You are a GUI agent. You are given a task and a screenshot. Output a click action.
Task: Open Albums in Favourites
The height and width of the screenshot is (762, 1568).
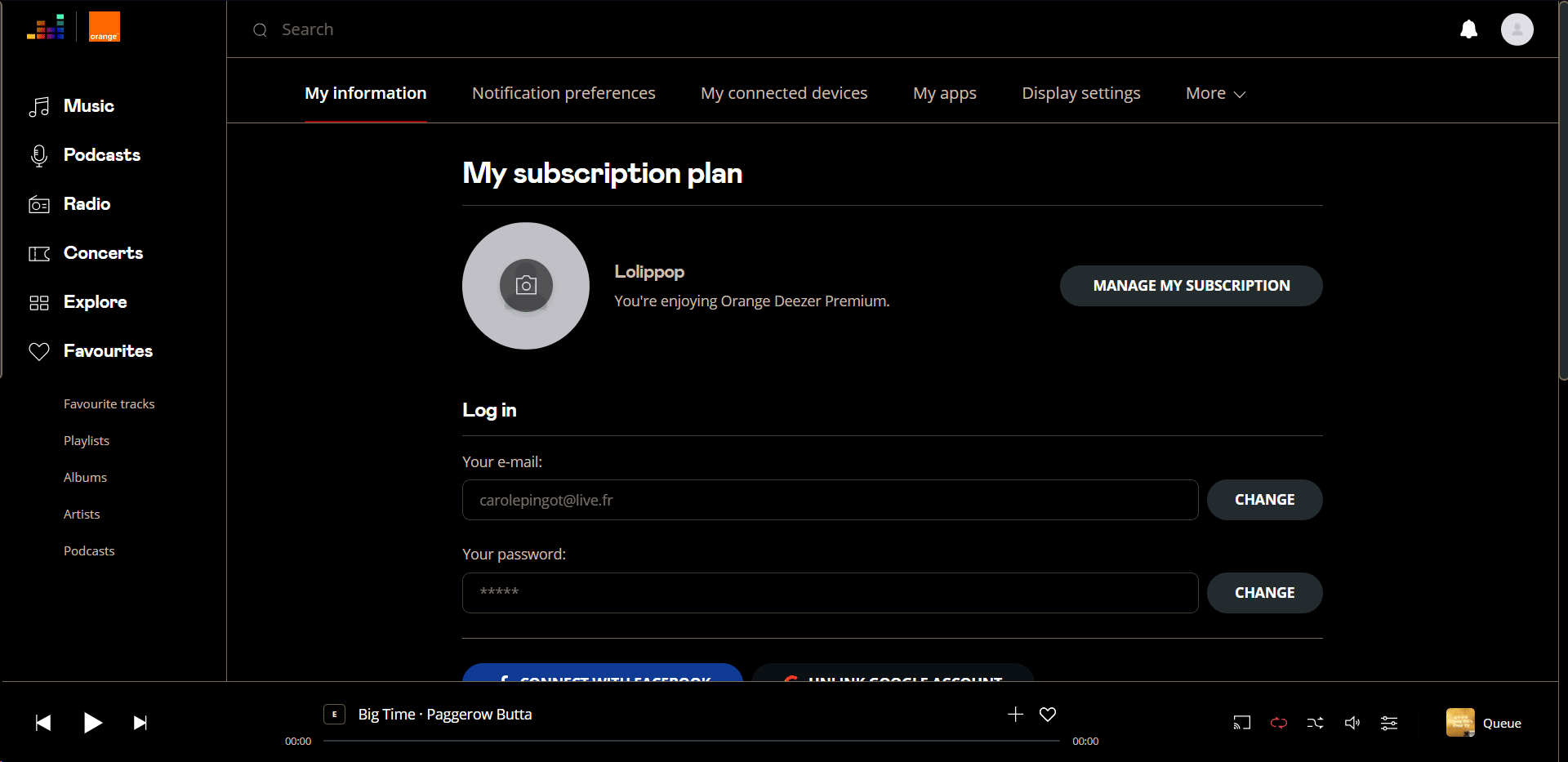tap(86, 478)
